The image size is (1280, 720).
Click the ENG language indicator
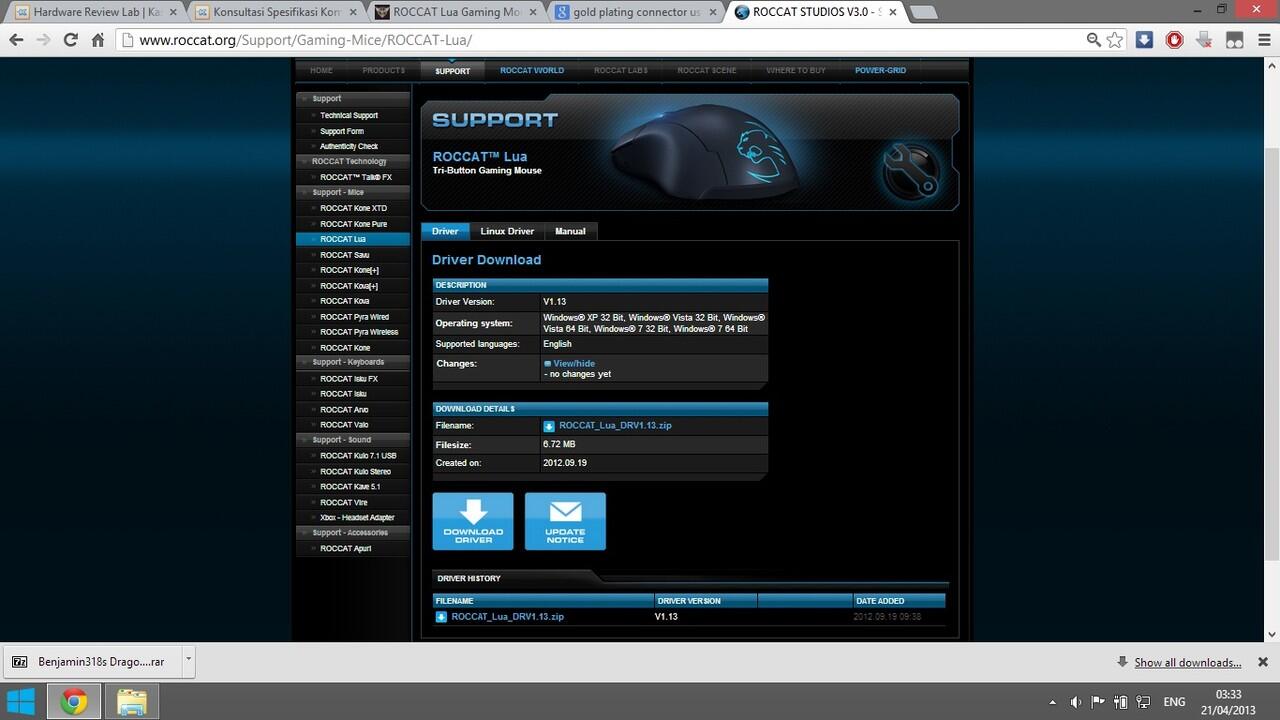point(1175,702)
